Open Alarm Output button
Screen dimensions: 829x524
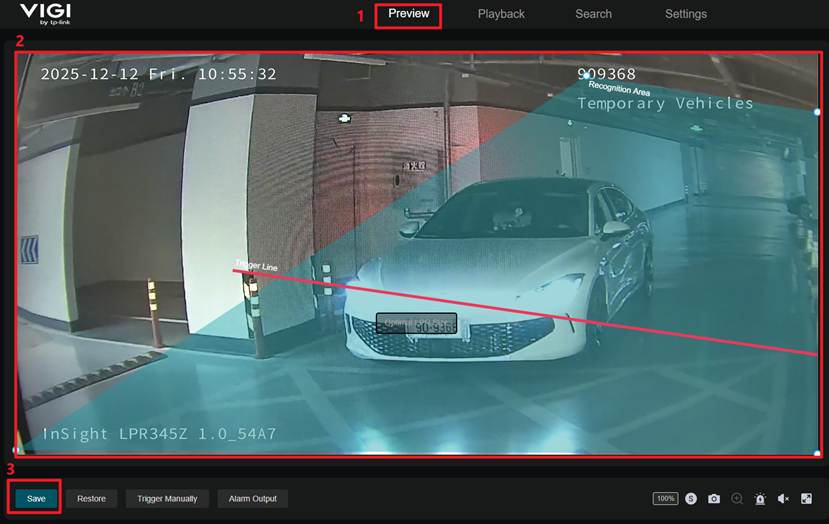[253, 499]
